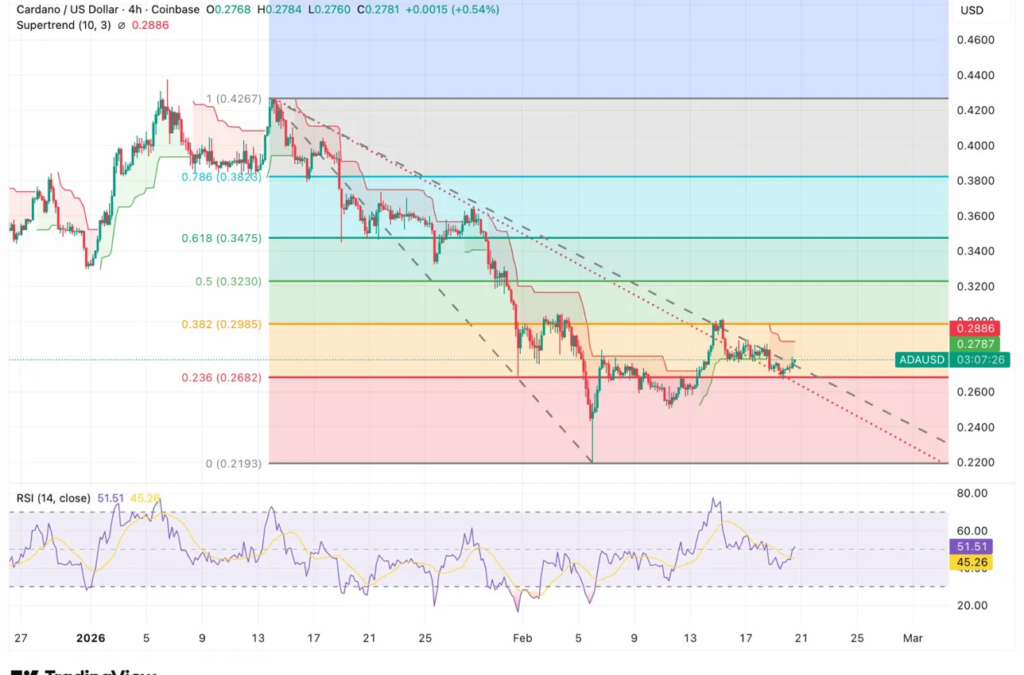The height and width of the screenshot is (675, 1024).
Task: Click the USD currency label on price axis
Action: tap(971, 10)
